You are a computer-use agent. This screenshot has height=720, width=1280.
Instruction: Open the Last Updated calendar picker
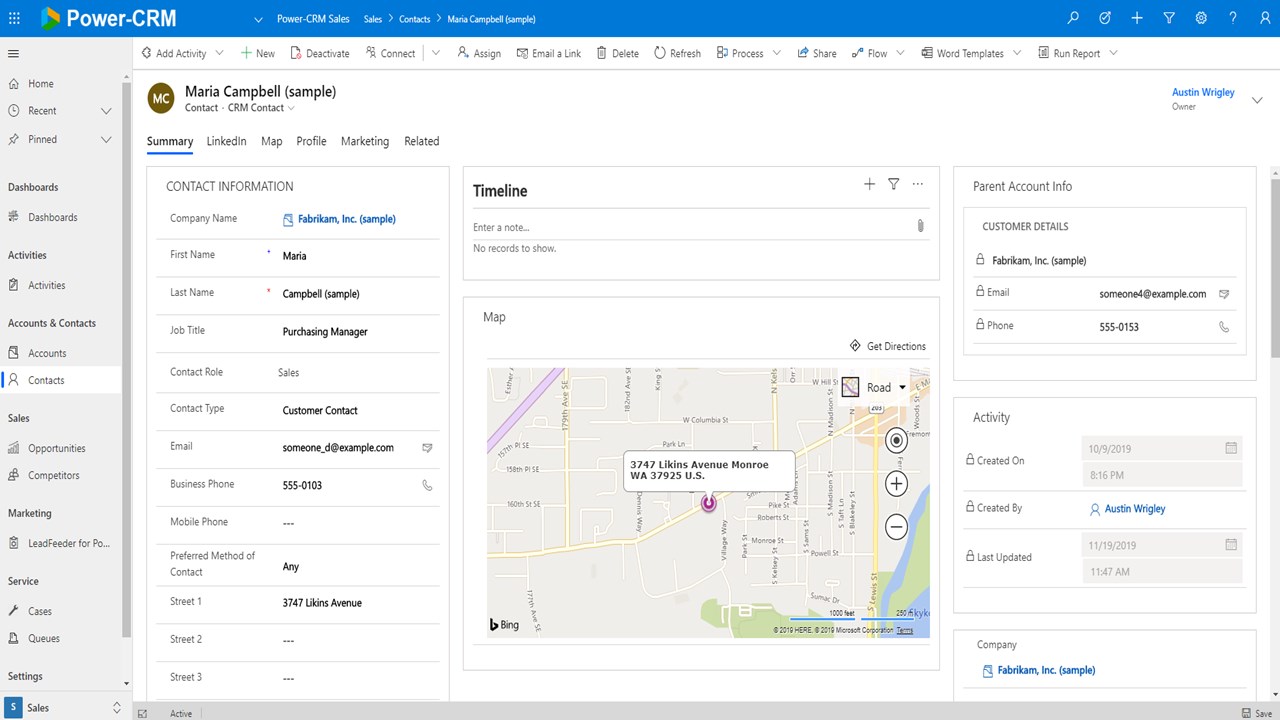1231,545
